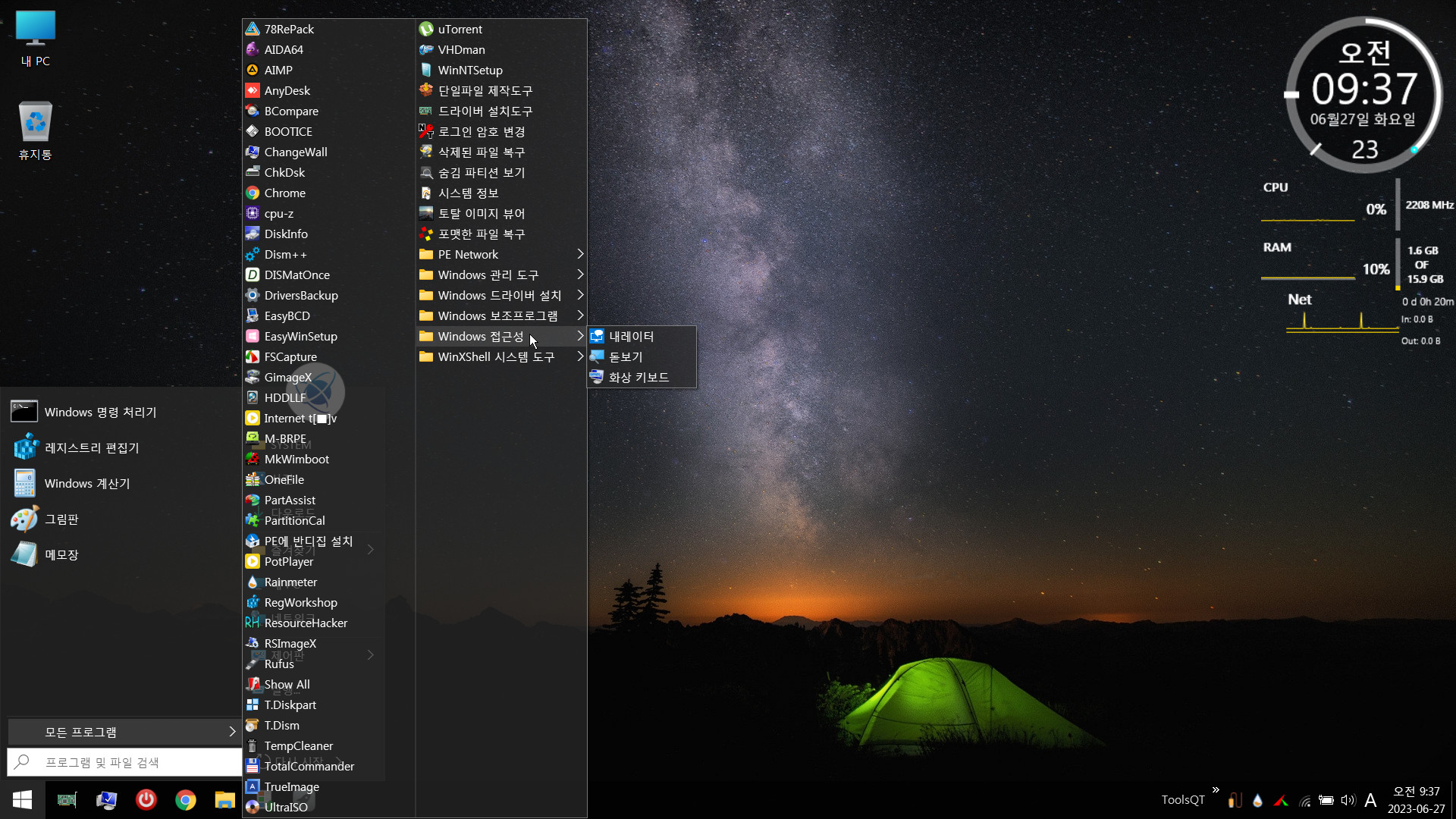1456x819 pixels.
Task: Open UltraISO at the bottom of the list
Action: [328, 807]
